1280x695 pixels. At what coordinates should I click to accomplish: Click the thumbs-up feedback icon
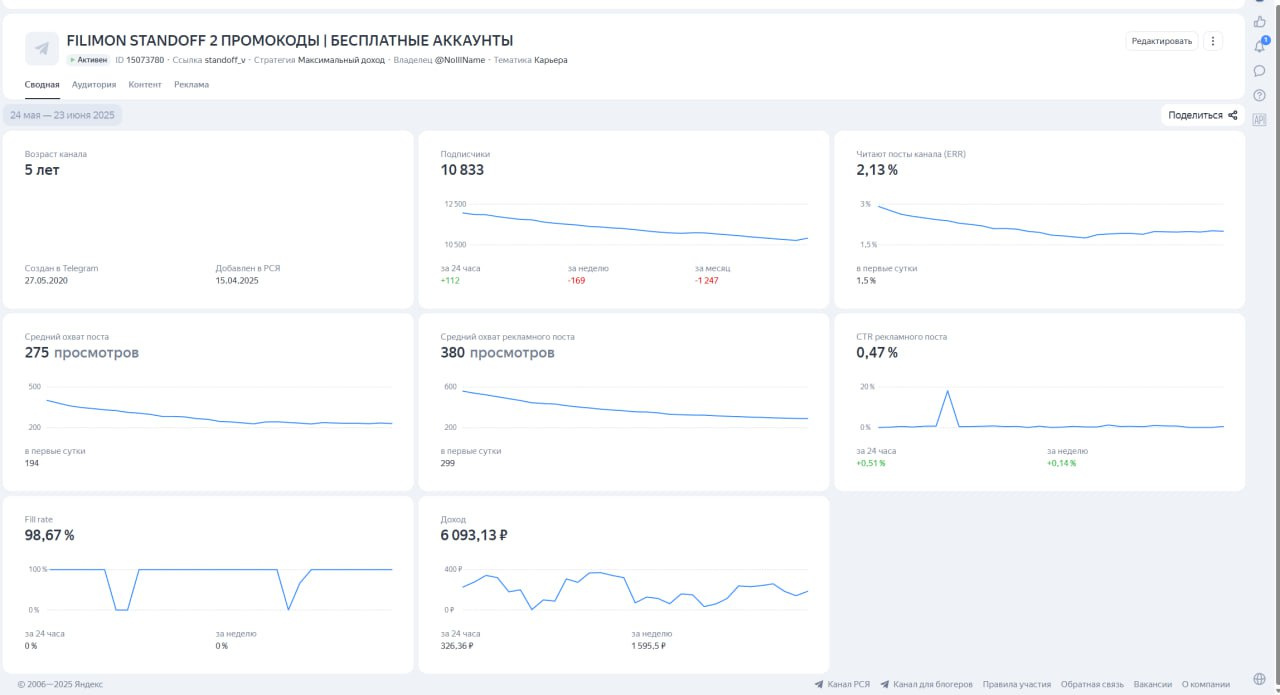[x=1259, y=21]
